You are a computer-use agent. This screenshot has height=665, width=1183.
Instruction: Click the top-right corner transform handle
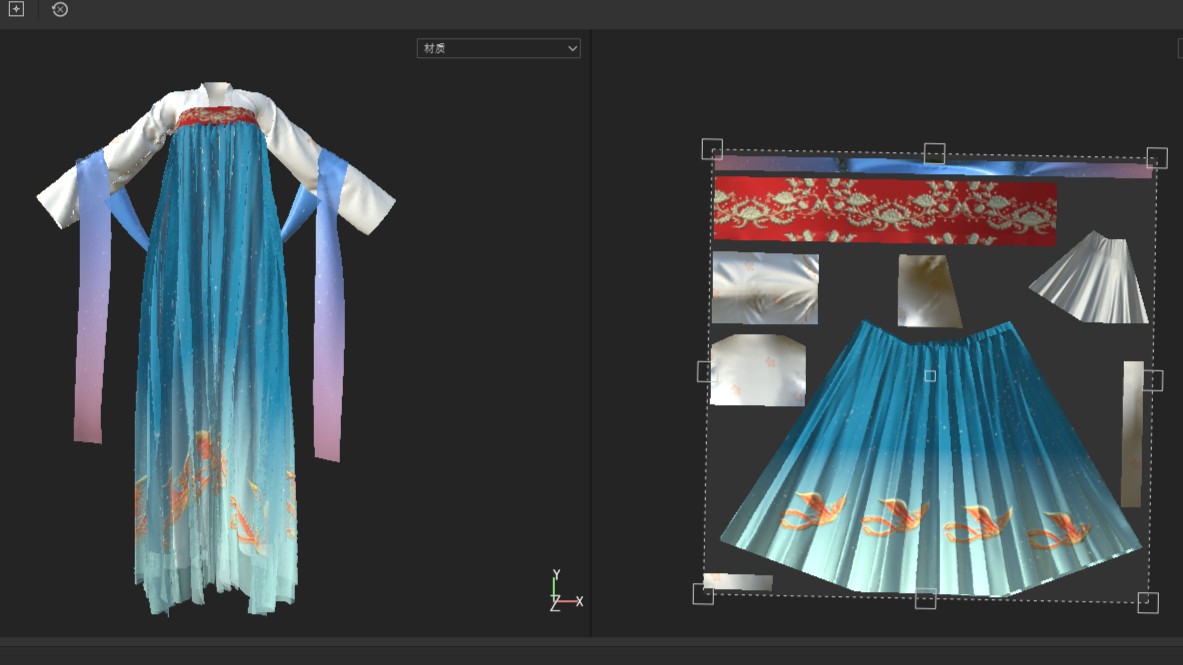(1157, 157)
